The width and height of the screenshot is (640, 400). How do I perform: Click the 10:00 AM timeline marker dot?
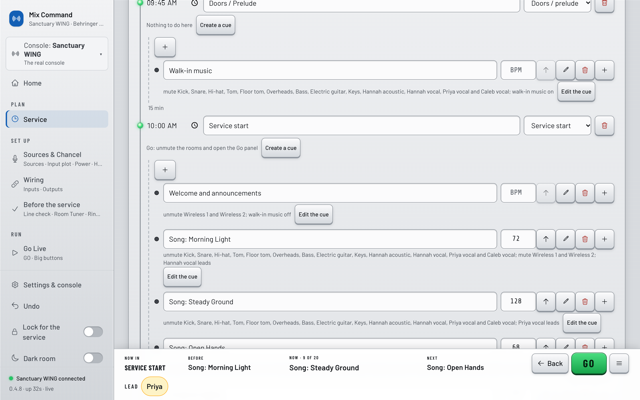pos(140,125)
